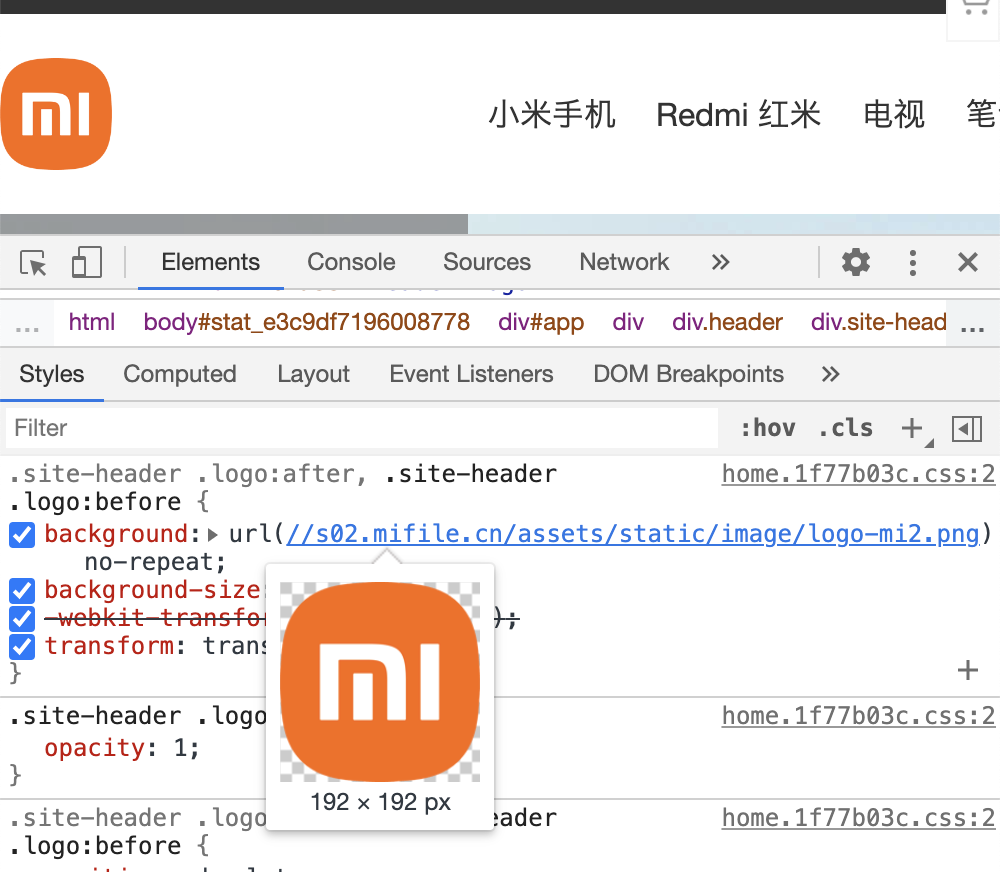Select div.site-head breadcrumb item
The height and width of the screenshot is (872, 1000).
pyautogui.click(x=879, y=322)
